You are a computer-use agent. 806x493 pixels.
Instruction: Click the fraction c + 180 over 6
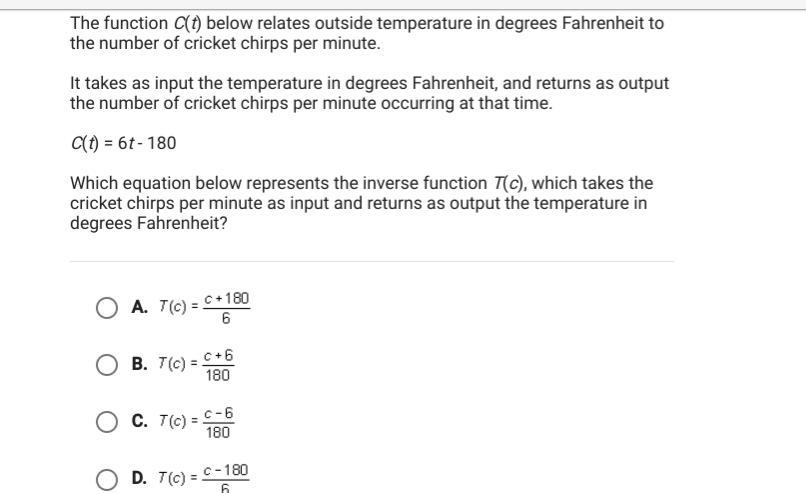click(226, 308)
